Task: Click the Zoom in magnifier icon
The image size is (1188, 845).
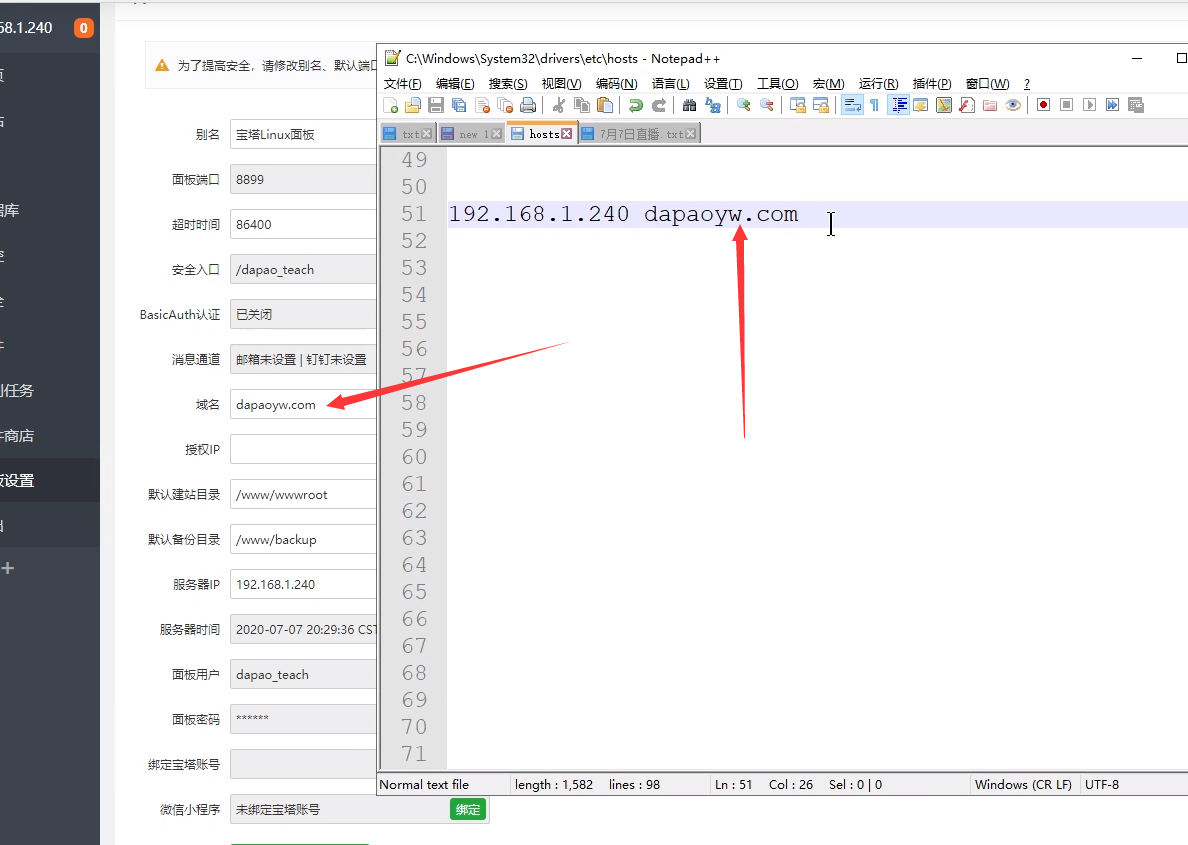Action: (743, 105)
